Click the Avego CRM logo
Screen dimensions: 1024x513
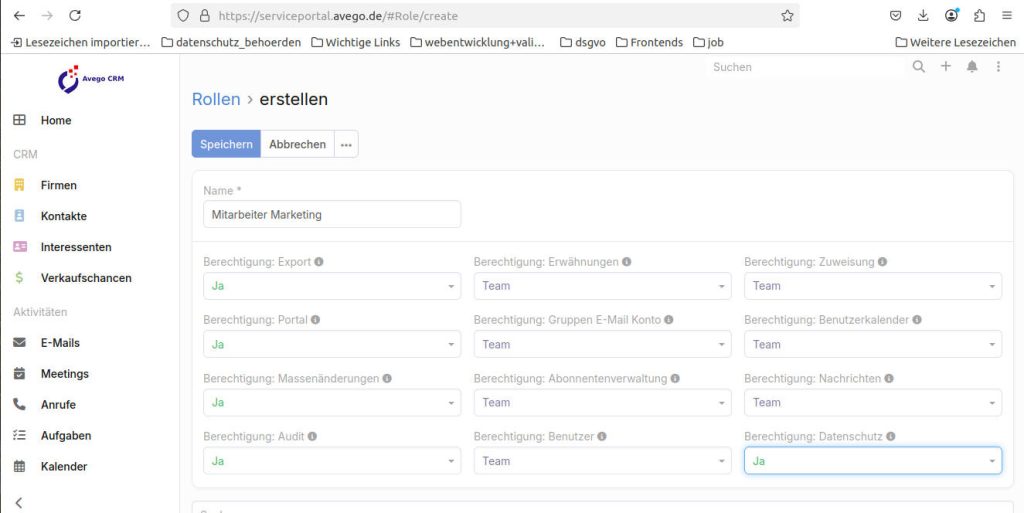(90, 80)
